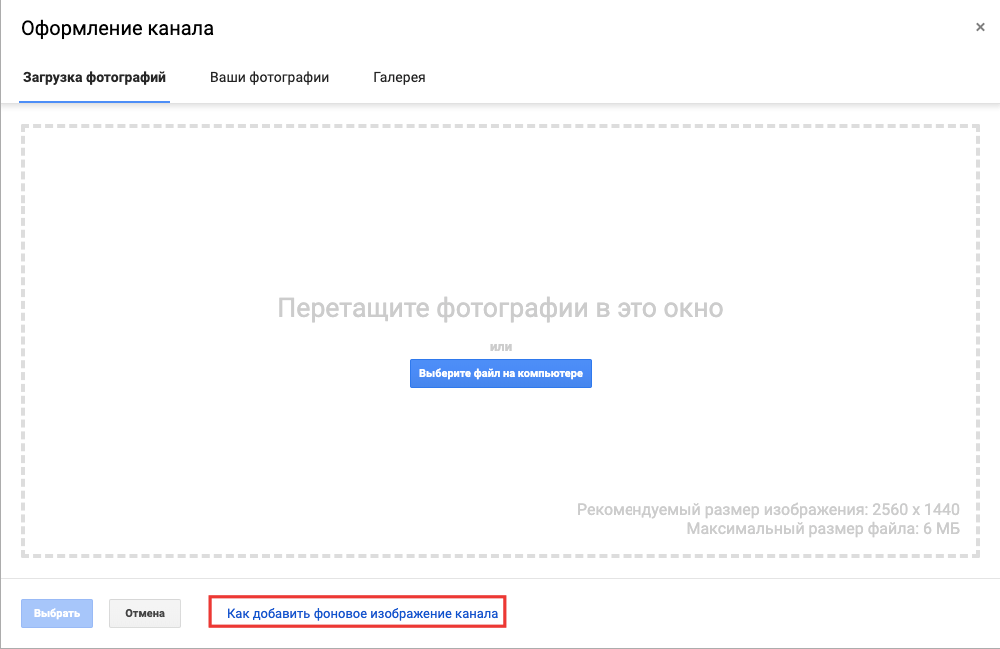Viewport: 1000px width, 649px height.
Task: Open the Ваши фотографии tab
Action: (269, 78)
